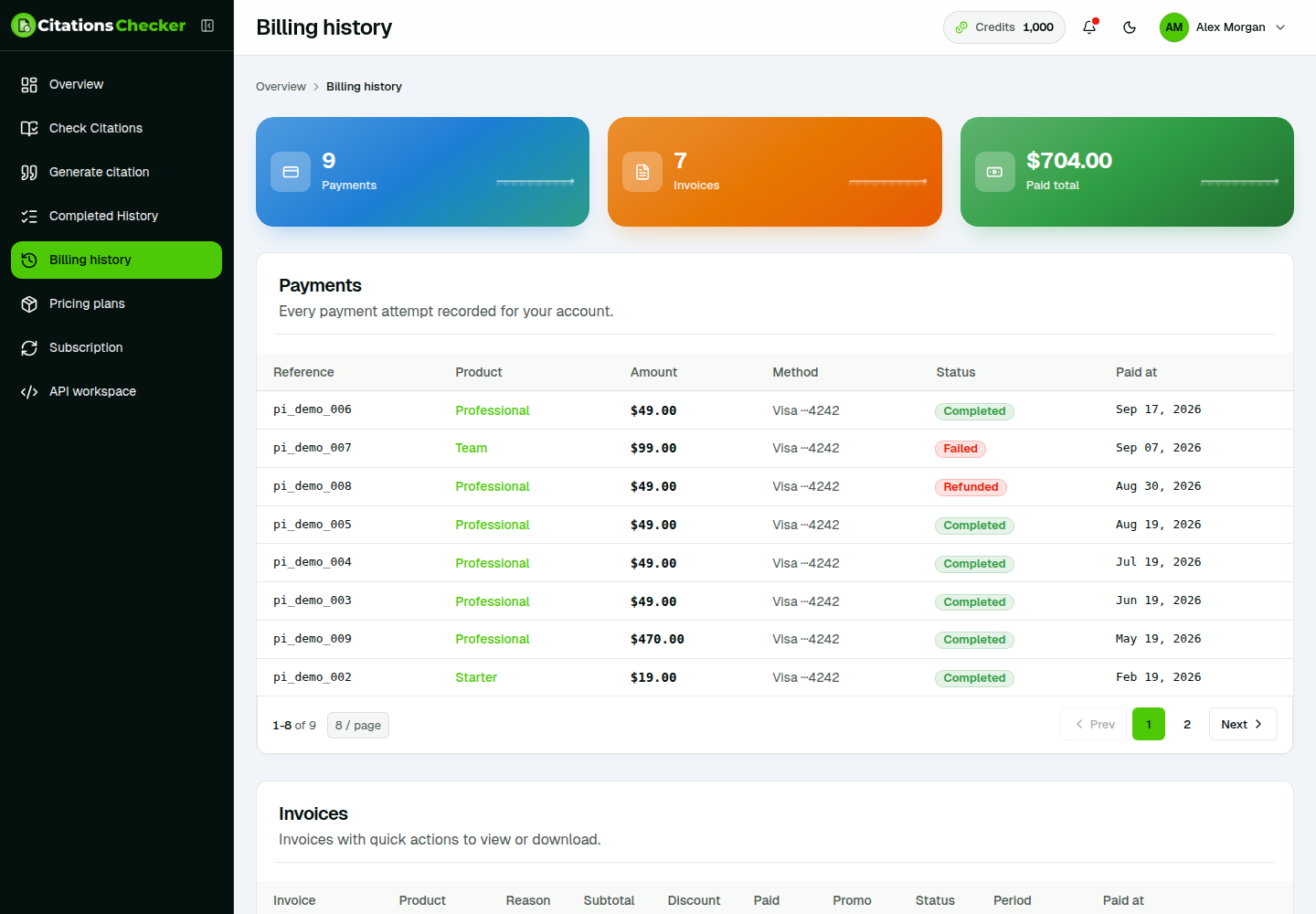1316x914 pixels.
Task: Click the $470.00 amount cell
Action: [657, 639]
